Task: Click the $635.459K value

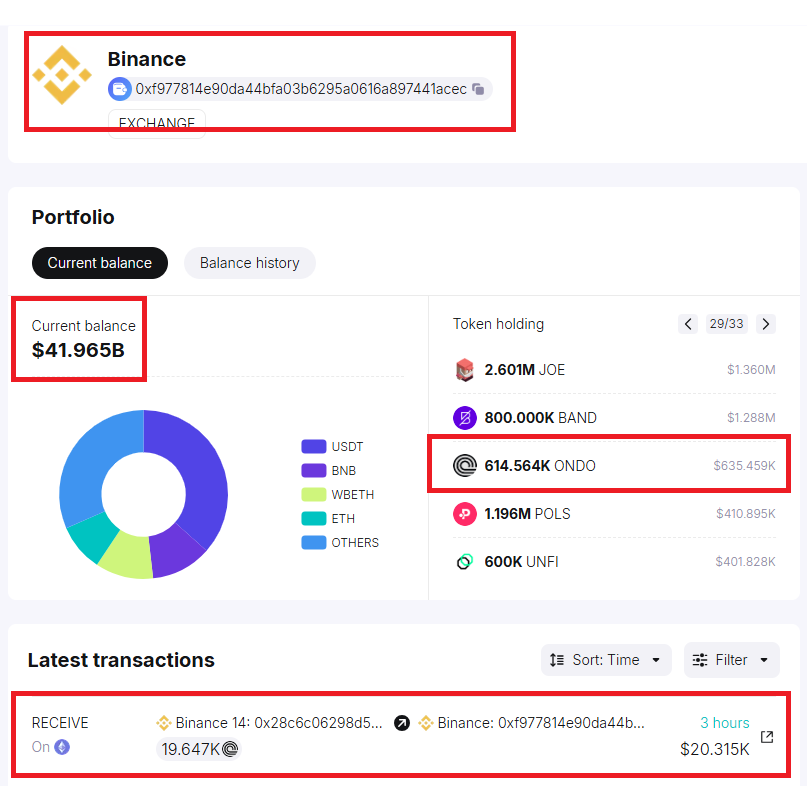Action: (x=744, y=466)
